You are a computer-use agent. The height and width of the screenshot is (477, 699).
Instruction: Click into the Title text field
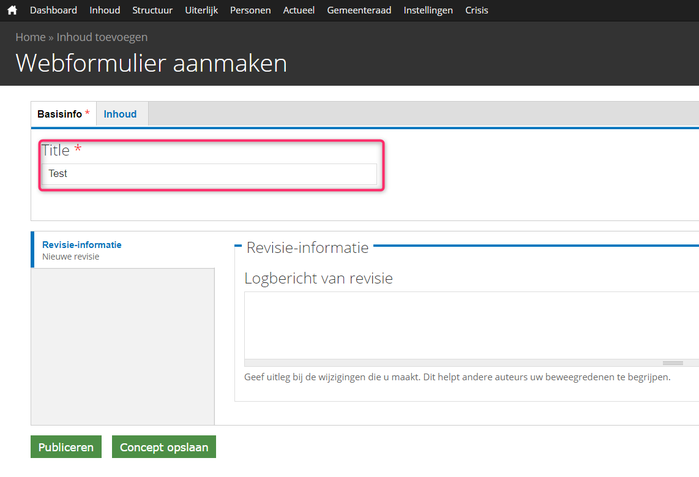click(x=211, y=174)
